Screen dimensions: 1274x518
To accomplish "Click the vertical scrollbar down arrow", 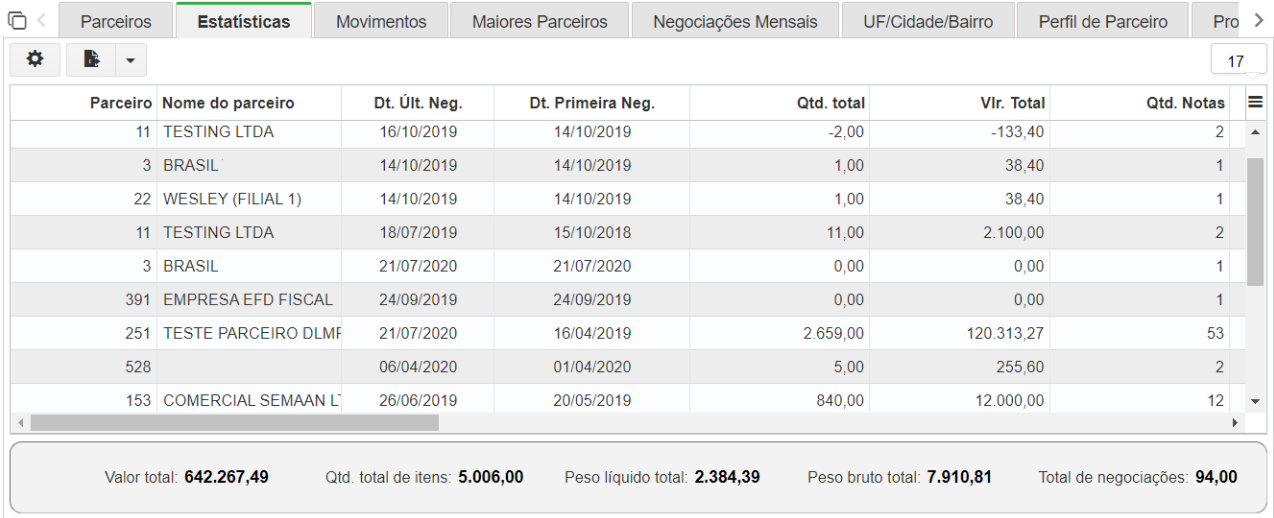I will click(1256, 401).
